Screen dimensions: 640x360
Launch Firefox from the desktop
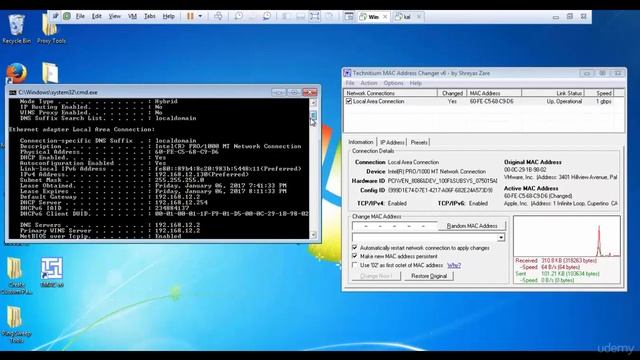click(x=16, y=73)
